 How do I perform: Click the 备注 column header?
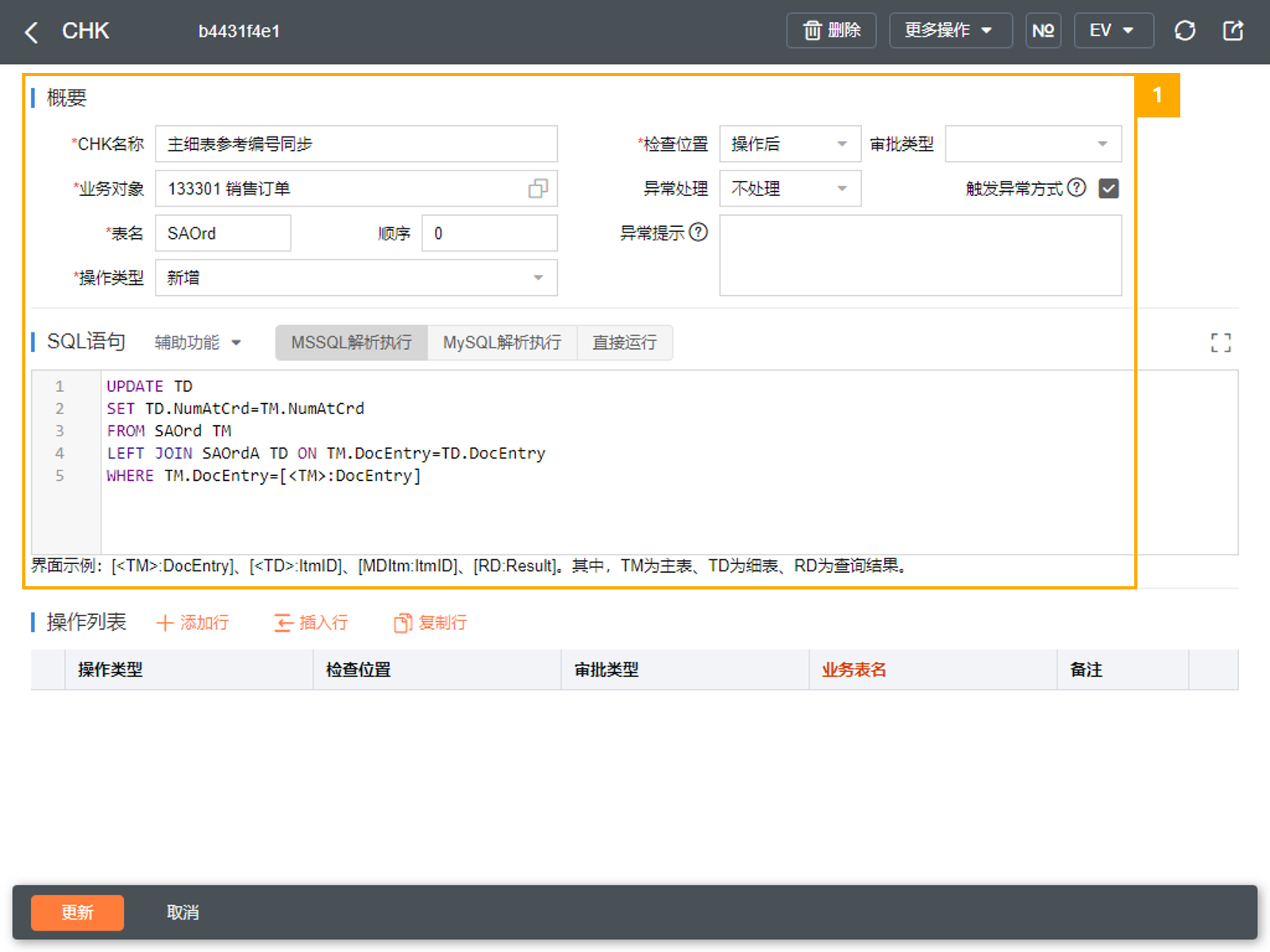[1123, 670]
